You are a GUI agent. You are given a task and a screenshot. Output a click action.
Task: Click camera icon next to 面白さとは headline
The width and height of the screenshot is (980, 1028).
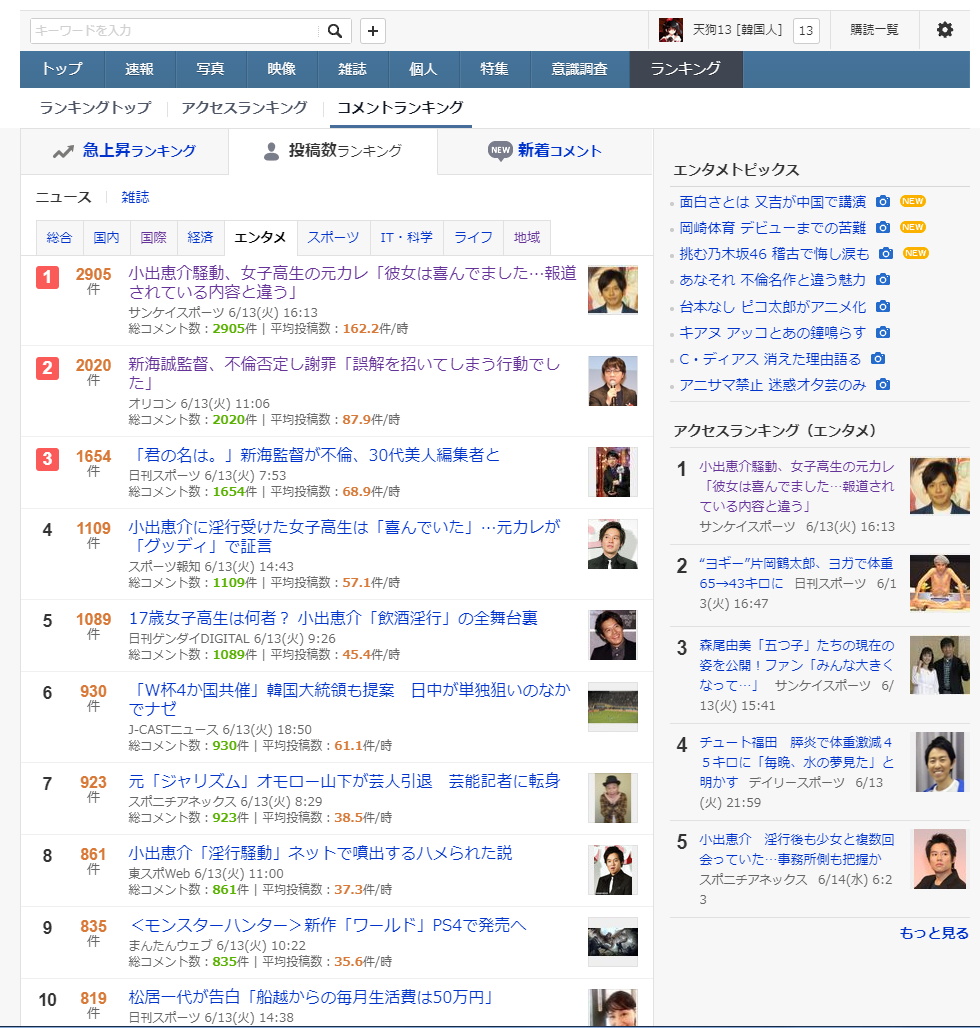pyautogui.click(x=883, y=201)
